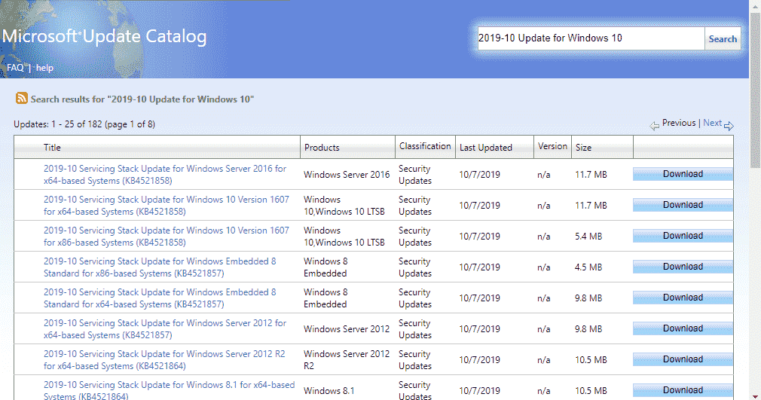Download the Windows Server 2012 R2 update
Image resolution: width=761 pixels, height=400 pixels.
(x=683, y=359)
